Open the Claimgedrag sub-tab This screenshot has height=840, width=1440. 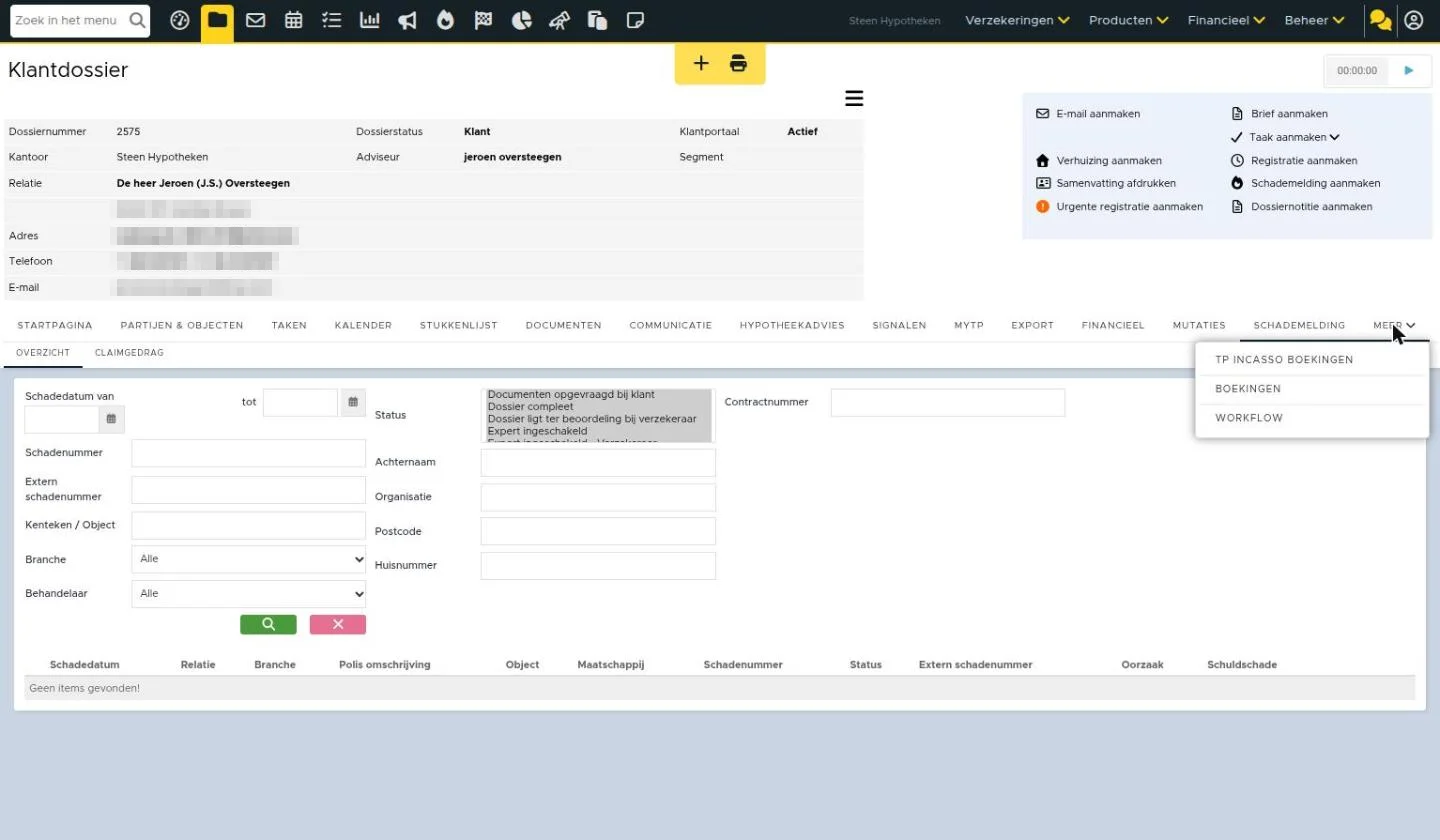click(x=129, y=353)
